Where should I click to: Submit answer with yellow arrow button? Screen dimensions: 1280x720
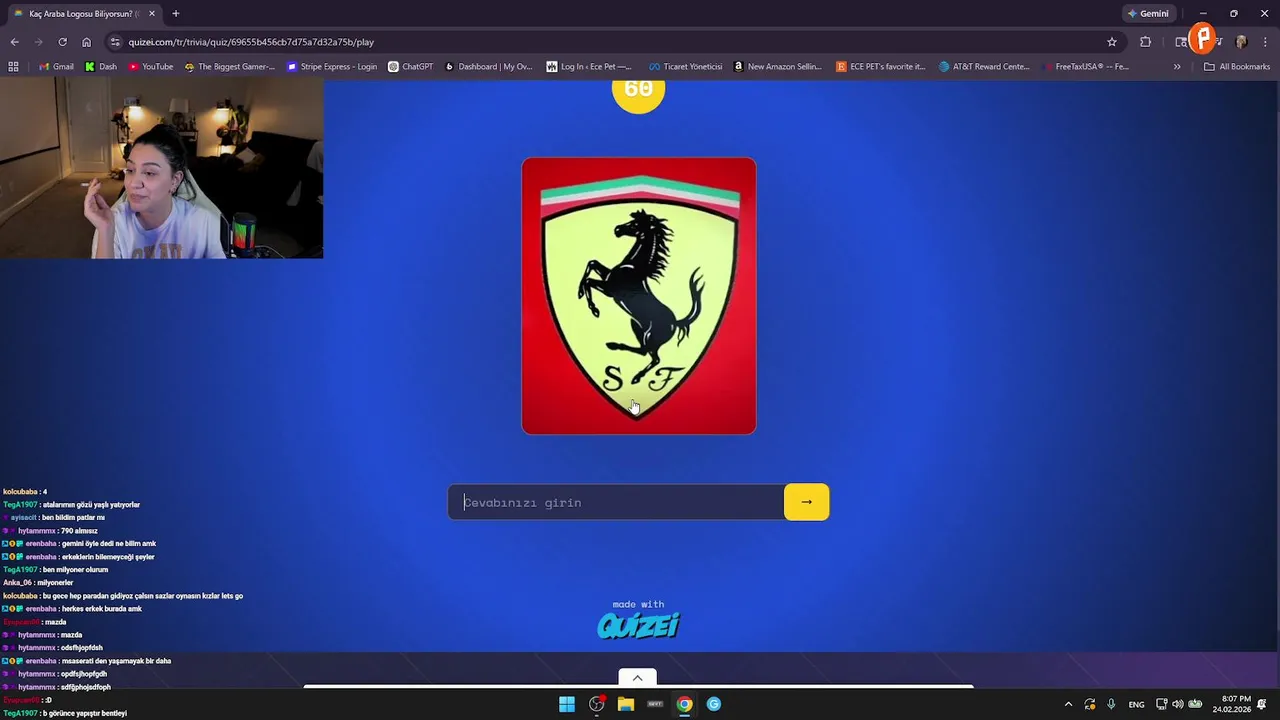point(807,502)
